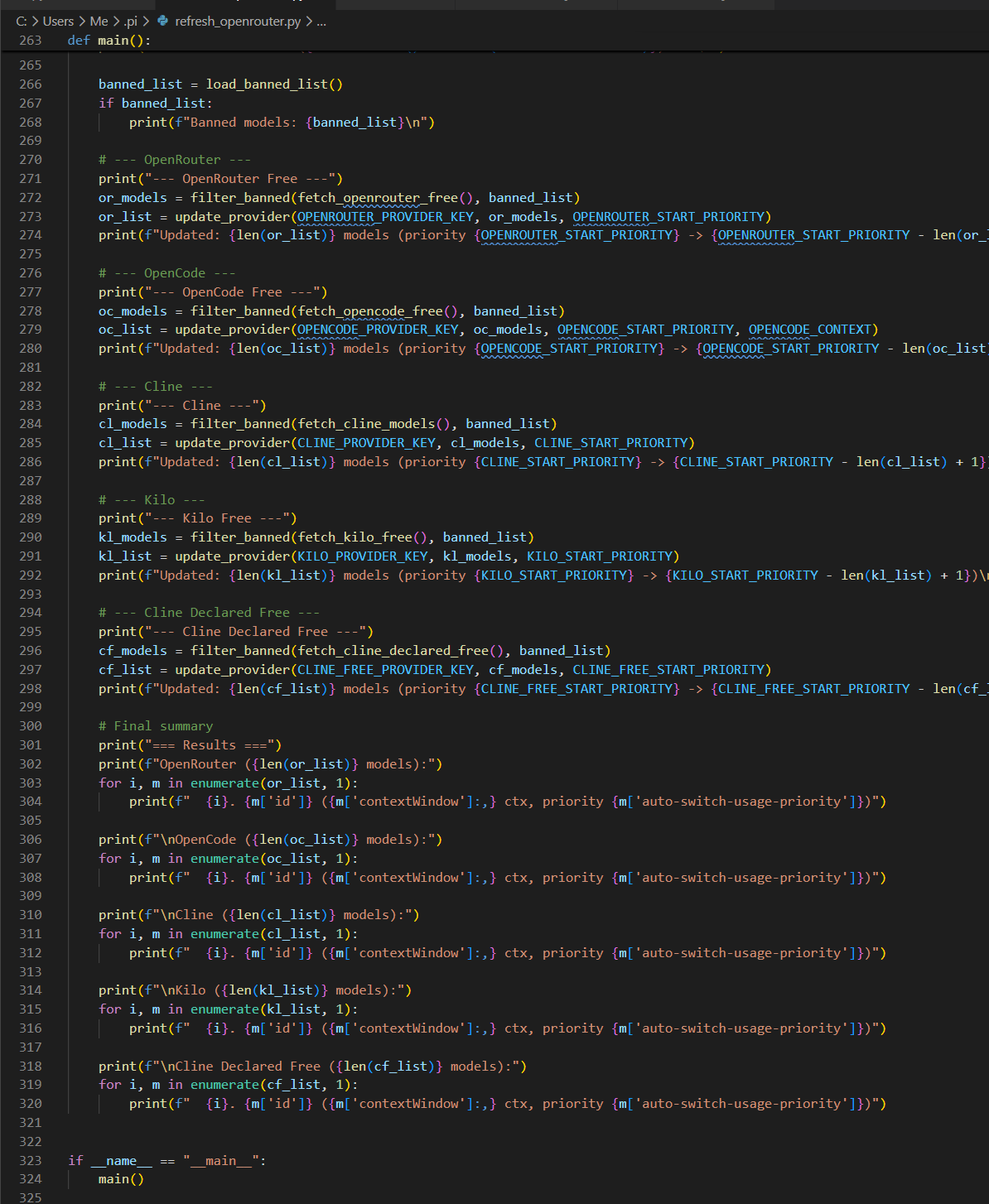Click the "main()" call on line 324
Screen dimensions: 989x1204
click(121, 1179)
